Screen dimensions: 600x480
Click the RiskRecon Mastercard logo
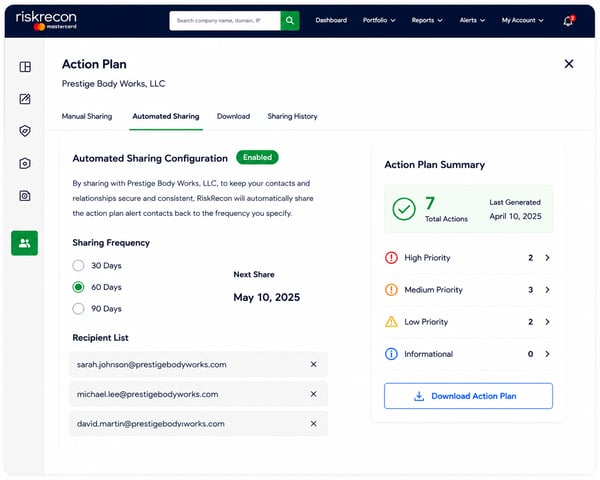coord(46,20)
